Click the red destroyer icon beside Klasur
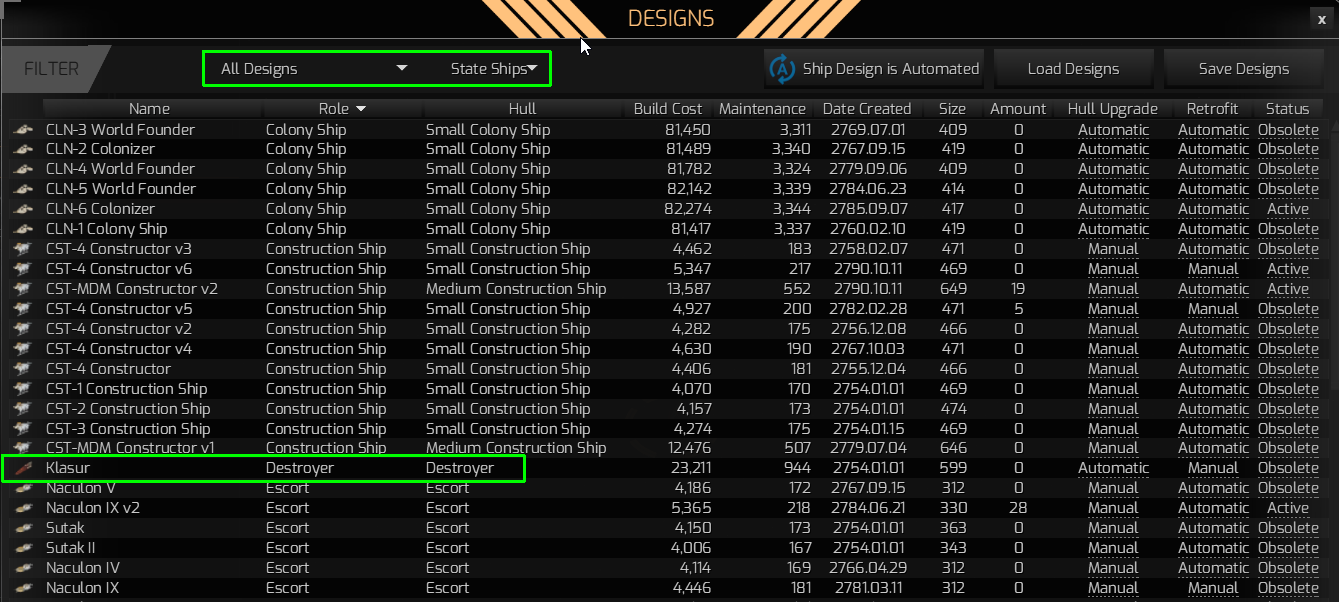 22,468
